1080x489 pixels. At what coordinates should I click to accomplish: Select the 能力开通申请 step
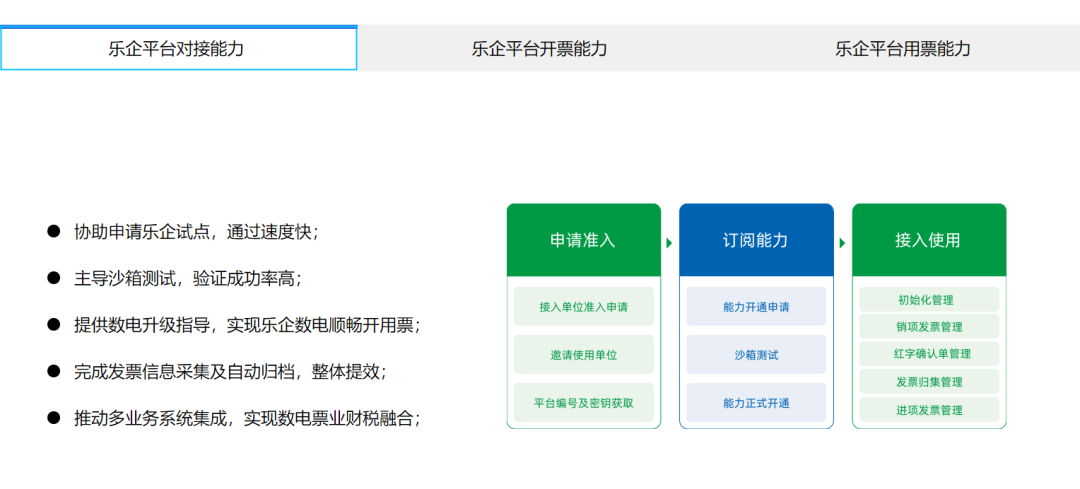756,307
